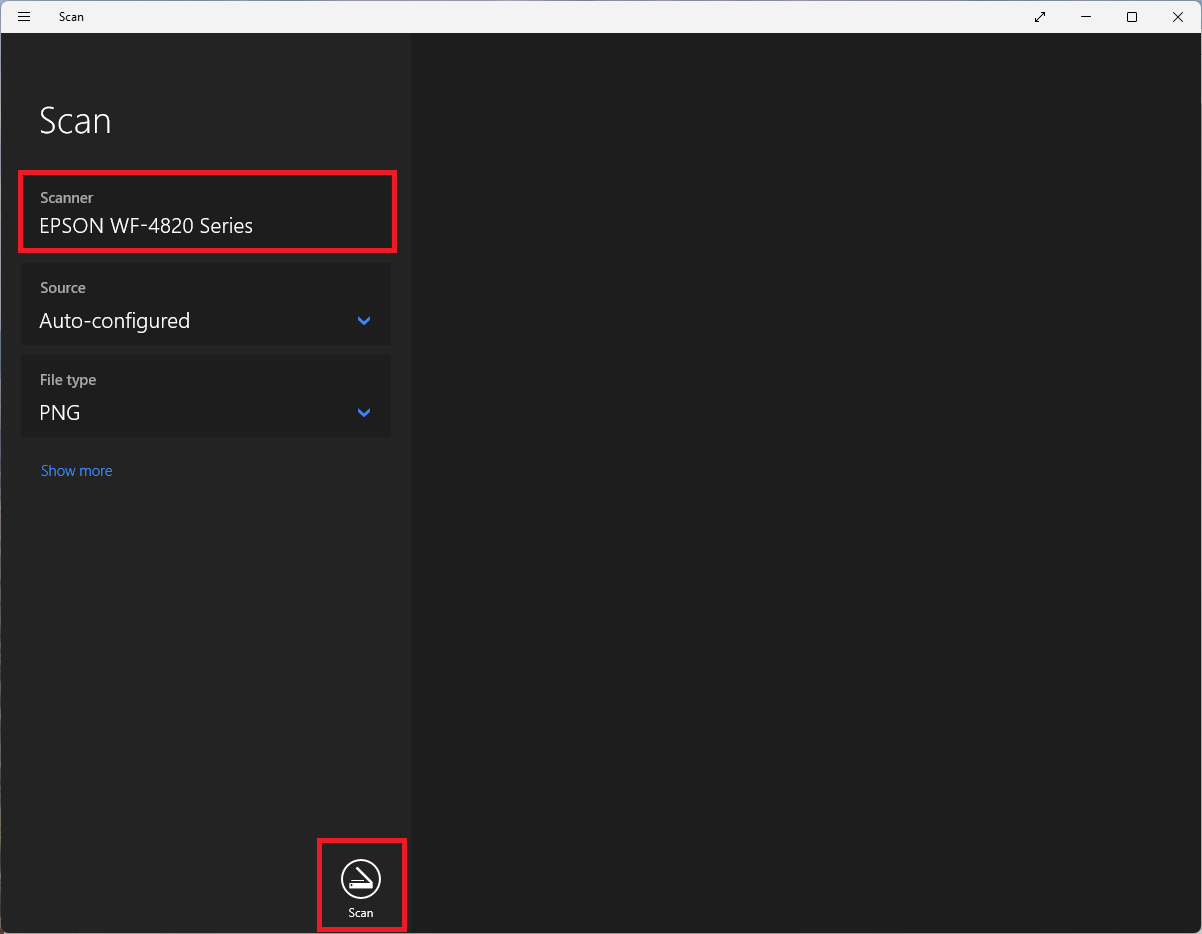Close the Scan app window
1202x934 pixels.
(1178, 17)
